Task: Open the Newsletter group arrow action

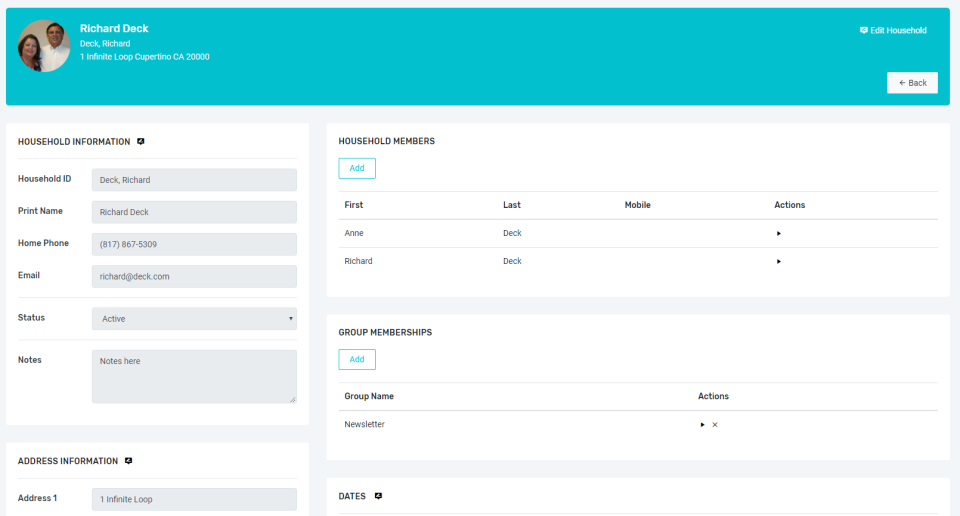Action: point(702,424)
